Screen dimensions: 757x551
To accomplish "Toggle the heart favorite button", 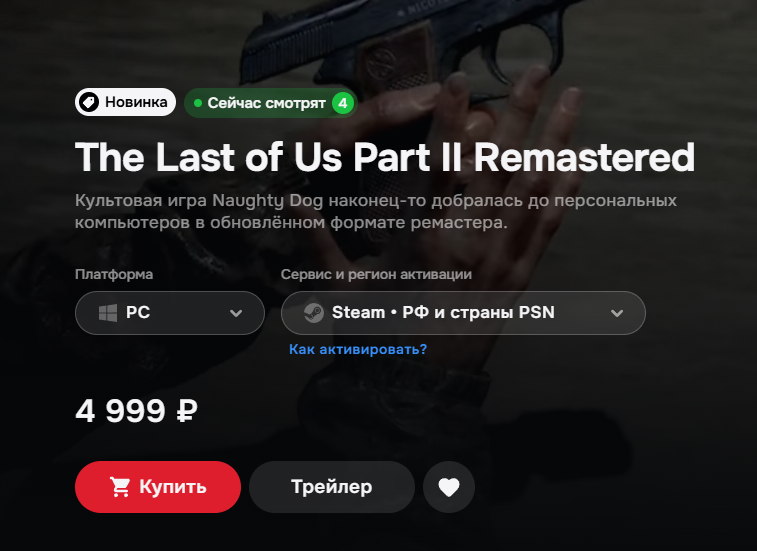I will (x=449, y=487).
